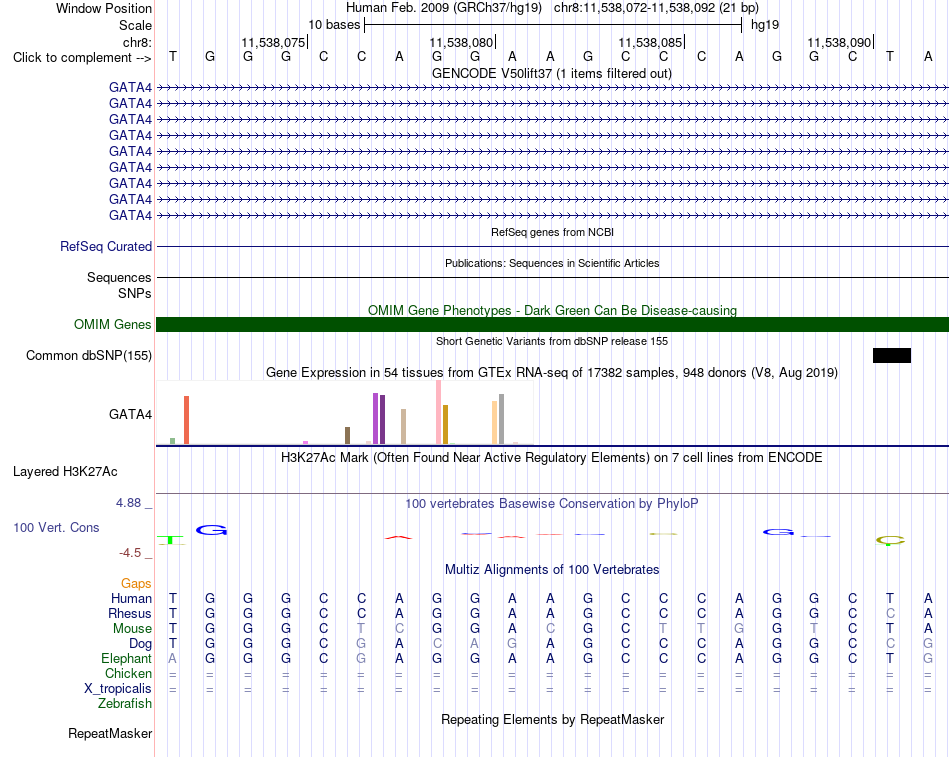Select the 'Dog' alignment row label
The image size is (950, 757).
(x=141, y=644)
